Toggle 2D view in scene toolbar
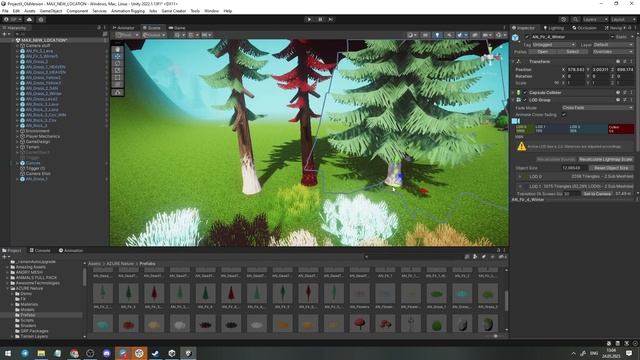640x360 pixels. (425, 35)
